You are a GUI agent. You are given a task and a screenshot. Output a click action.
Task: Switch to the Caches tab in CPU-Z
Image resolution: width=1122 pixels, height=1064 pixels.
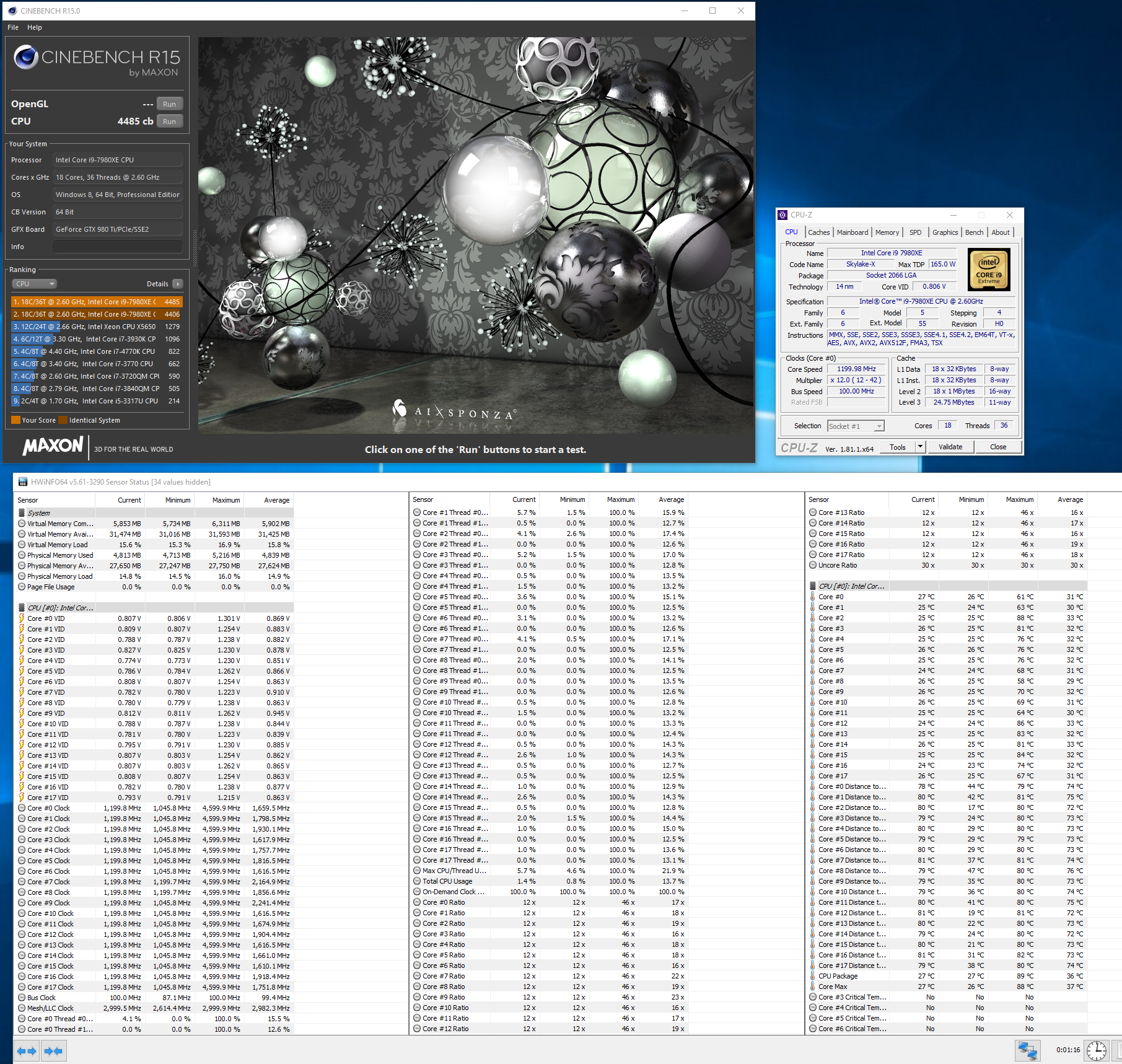point(818,232)
